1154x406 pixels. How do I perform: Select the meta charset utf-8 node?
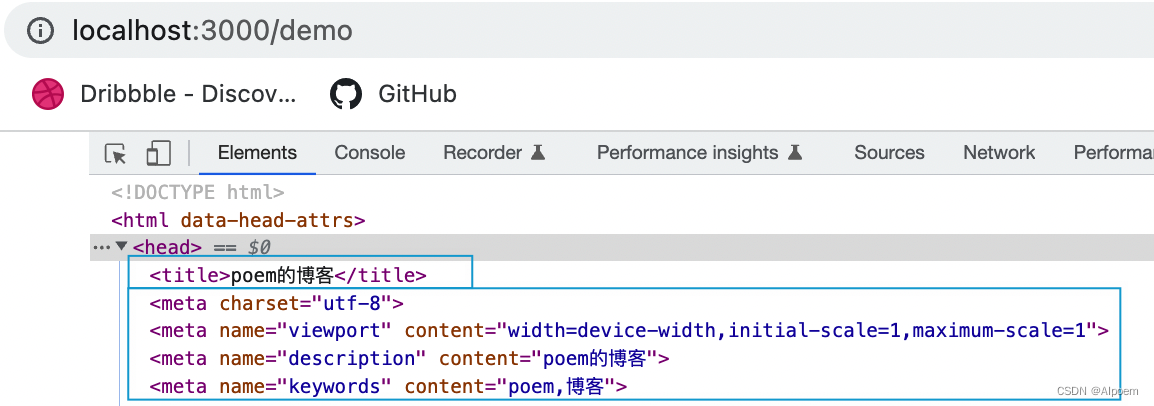(277, 303)
